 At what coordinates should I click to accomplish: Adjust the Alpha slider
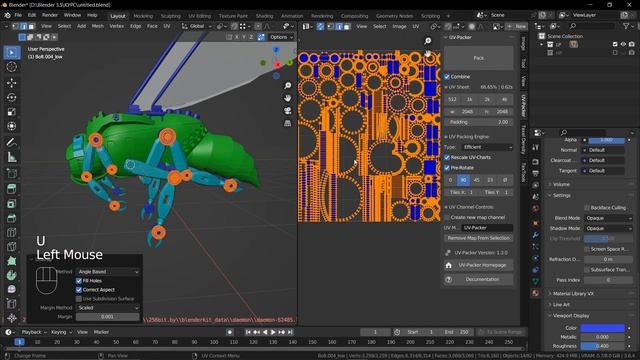[x=606, y=140]
